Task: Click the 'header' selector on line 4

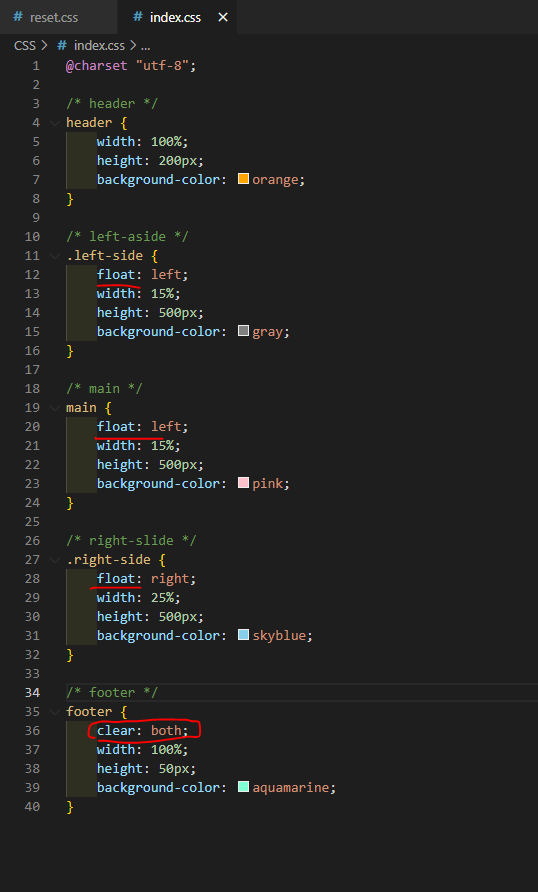Action: pyautogui.click(x=89, y=122)
